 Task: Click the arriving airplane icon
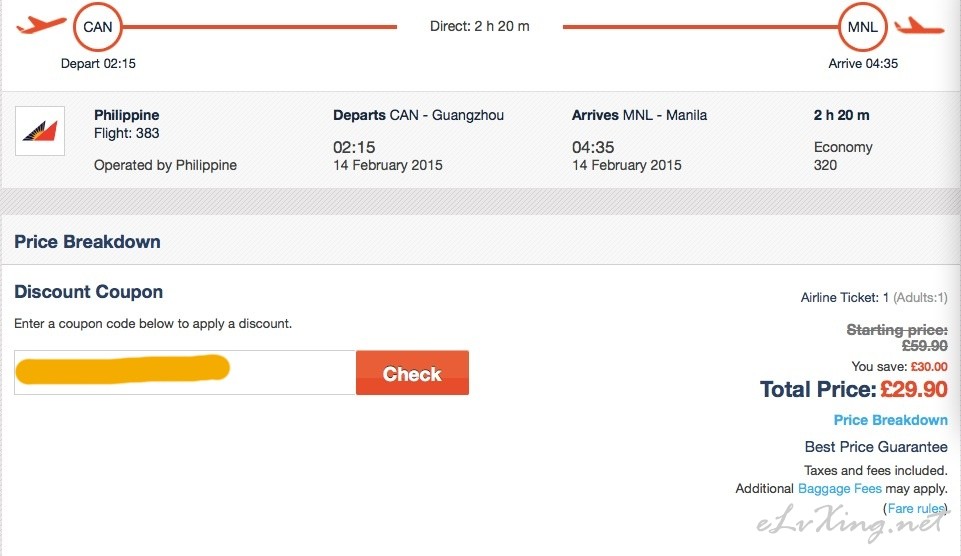pyautogui.click(x=919, y=26)
